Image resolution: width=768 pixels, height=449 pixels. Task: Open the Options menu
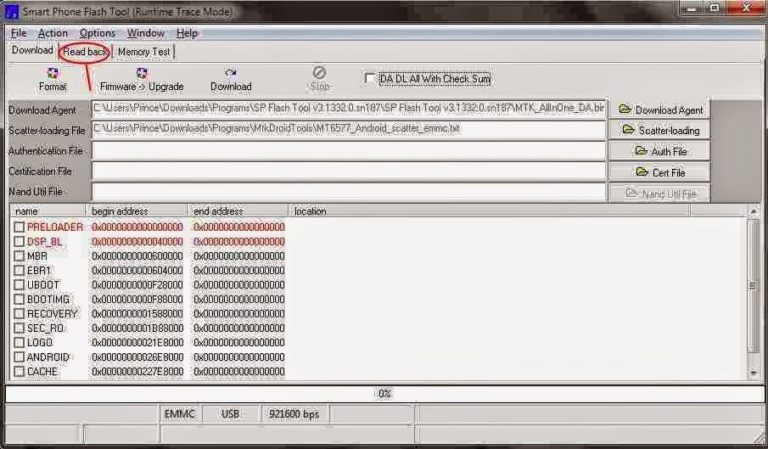(x=97, y=33)
